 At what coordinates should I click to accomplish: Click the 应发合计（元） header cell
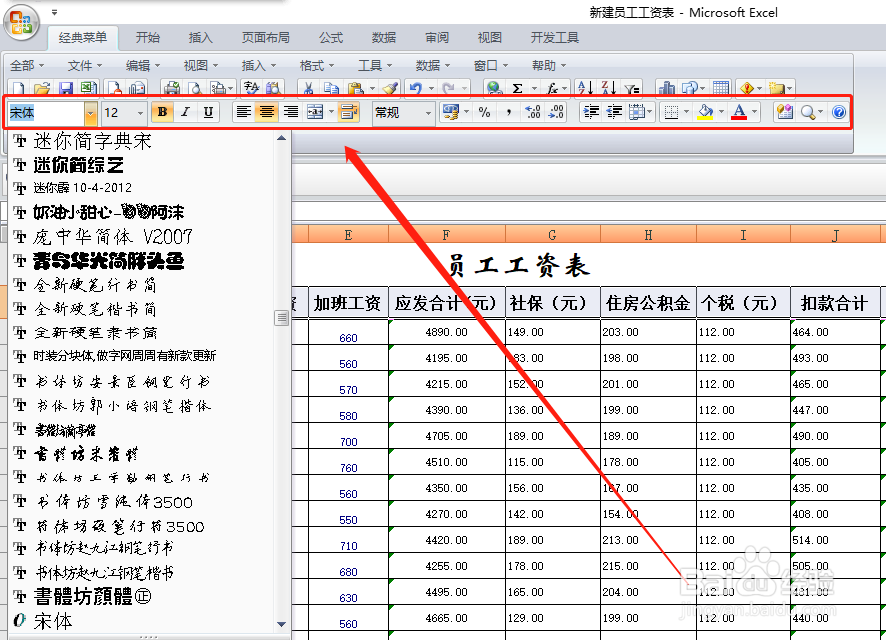446,303
